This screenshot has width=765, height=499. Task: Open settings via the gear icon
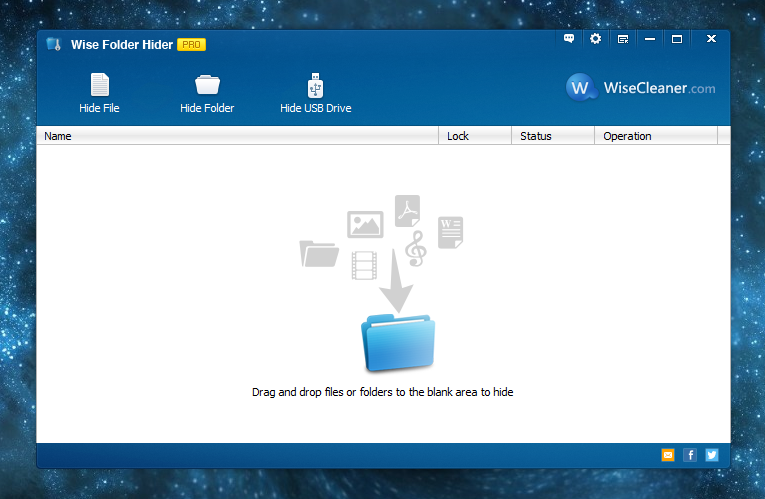point(595,39)
